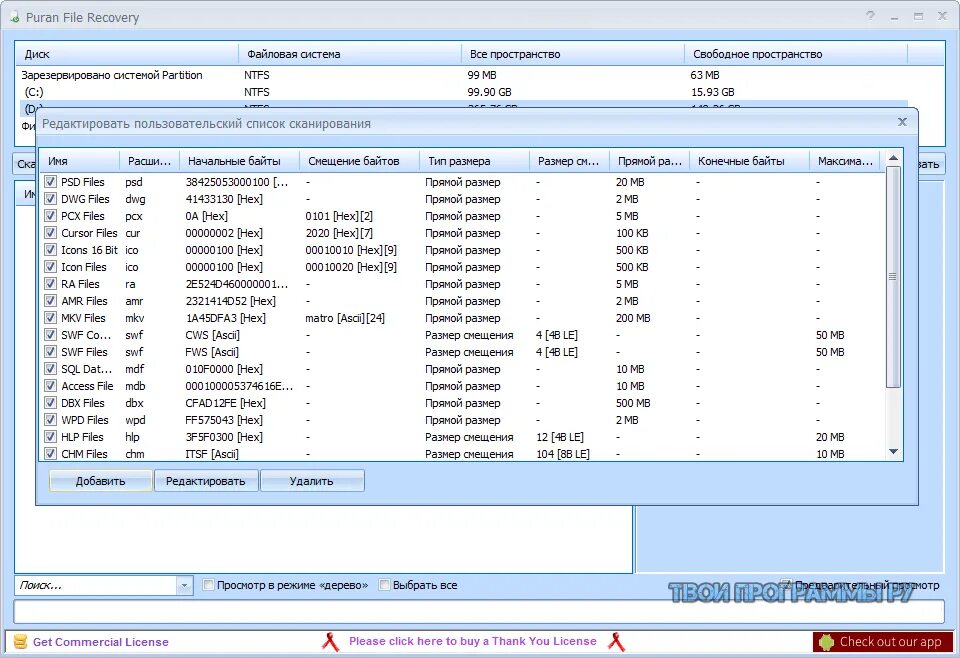Sort by Прямой ра... column header
Image resolution: width=960 pixels, height=658 pixels.
[x=650, y=161]
